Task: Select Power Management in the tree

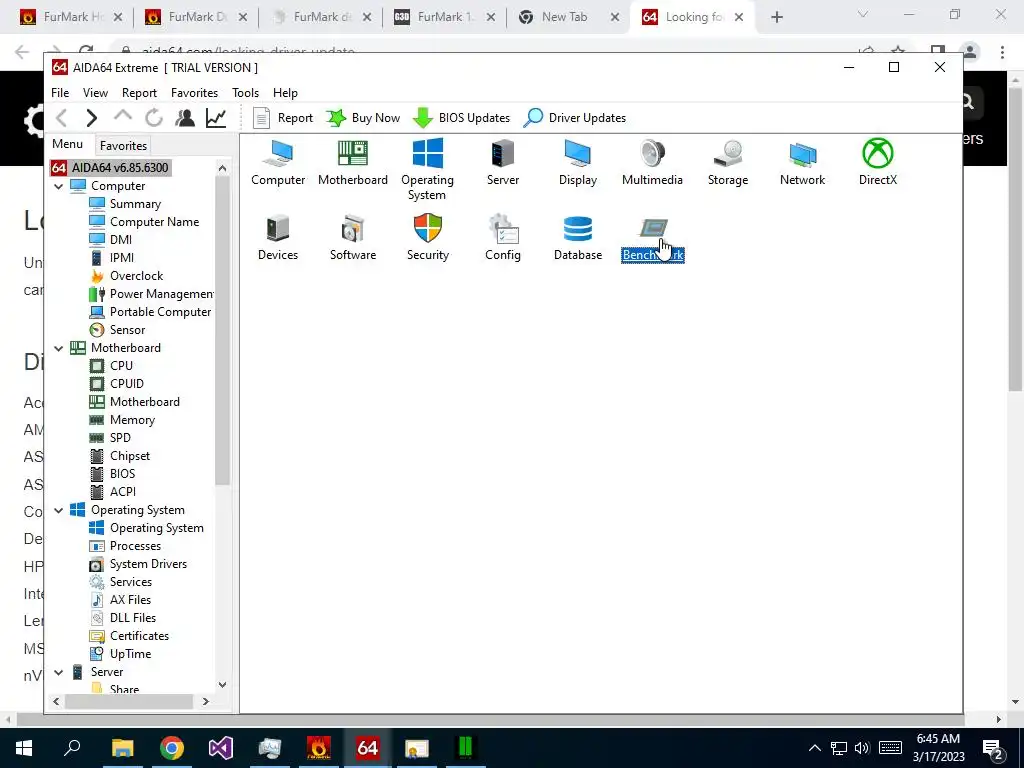Action: (151, 294)
